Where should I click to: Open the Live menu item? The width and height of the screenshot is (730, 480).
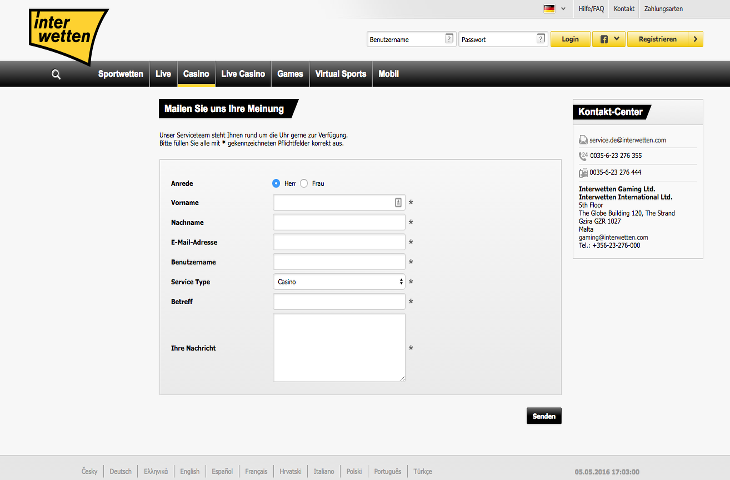pos(163,74)
